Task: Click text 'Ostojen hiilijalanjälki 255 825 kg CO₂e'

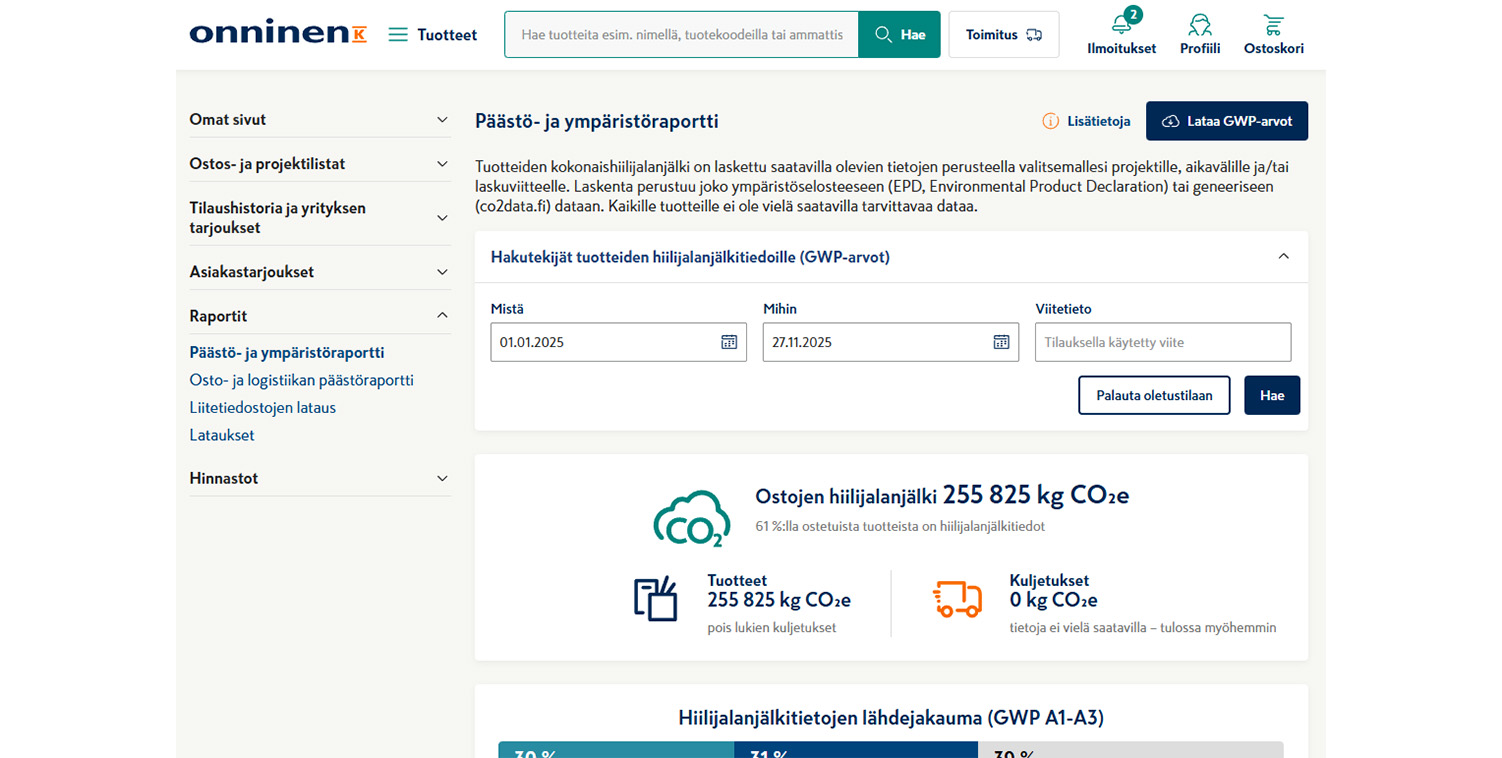Action: coord(942,495)
